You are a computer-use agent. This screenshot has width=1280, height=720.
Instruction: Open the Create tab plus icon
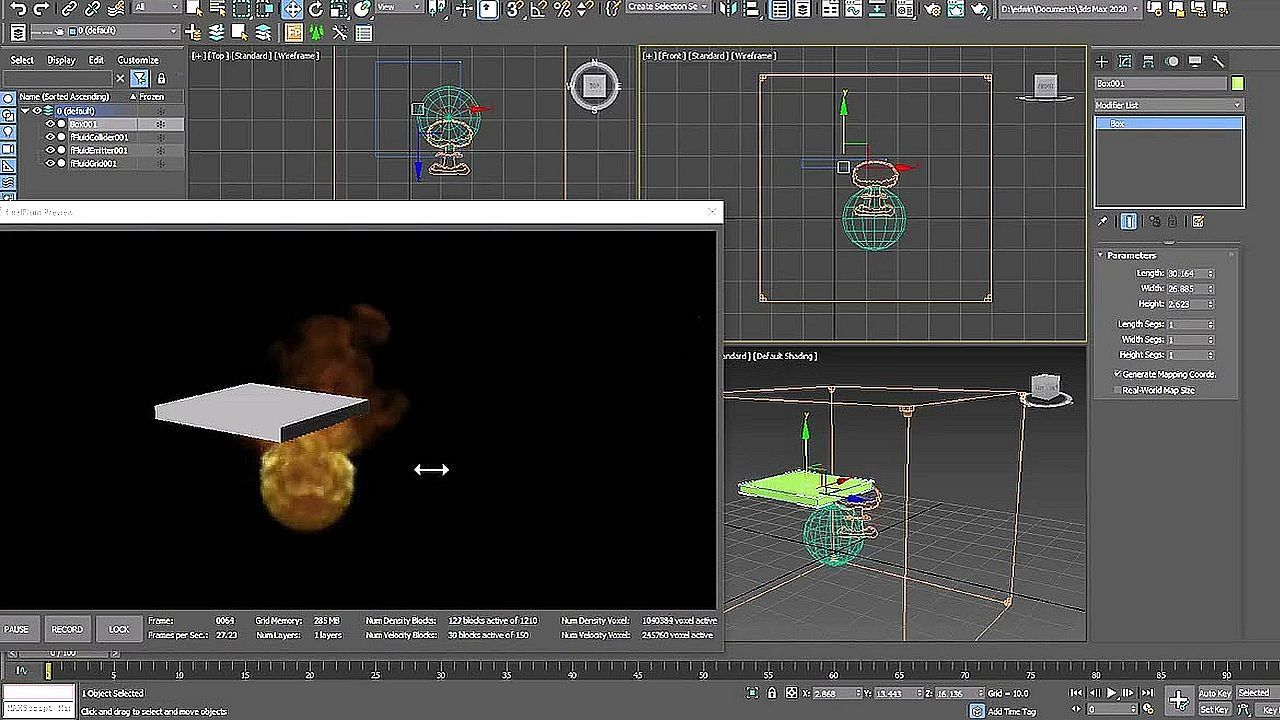pos(1102,61)
